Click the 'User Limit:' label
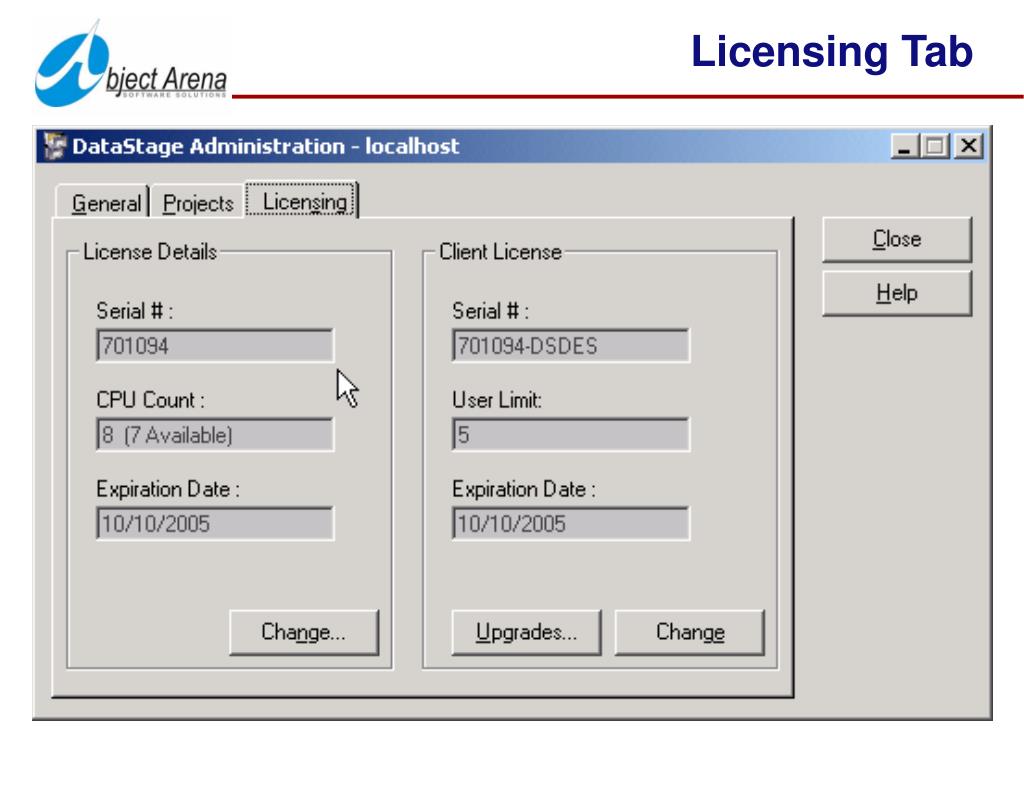The width and height of the screenshot is (1024, 791). pos(497,400)
